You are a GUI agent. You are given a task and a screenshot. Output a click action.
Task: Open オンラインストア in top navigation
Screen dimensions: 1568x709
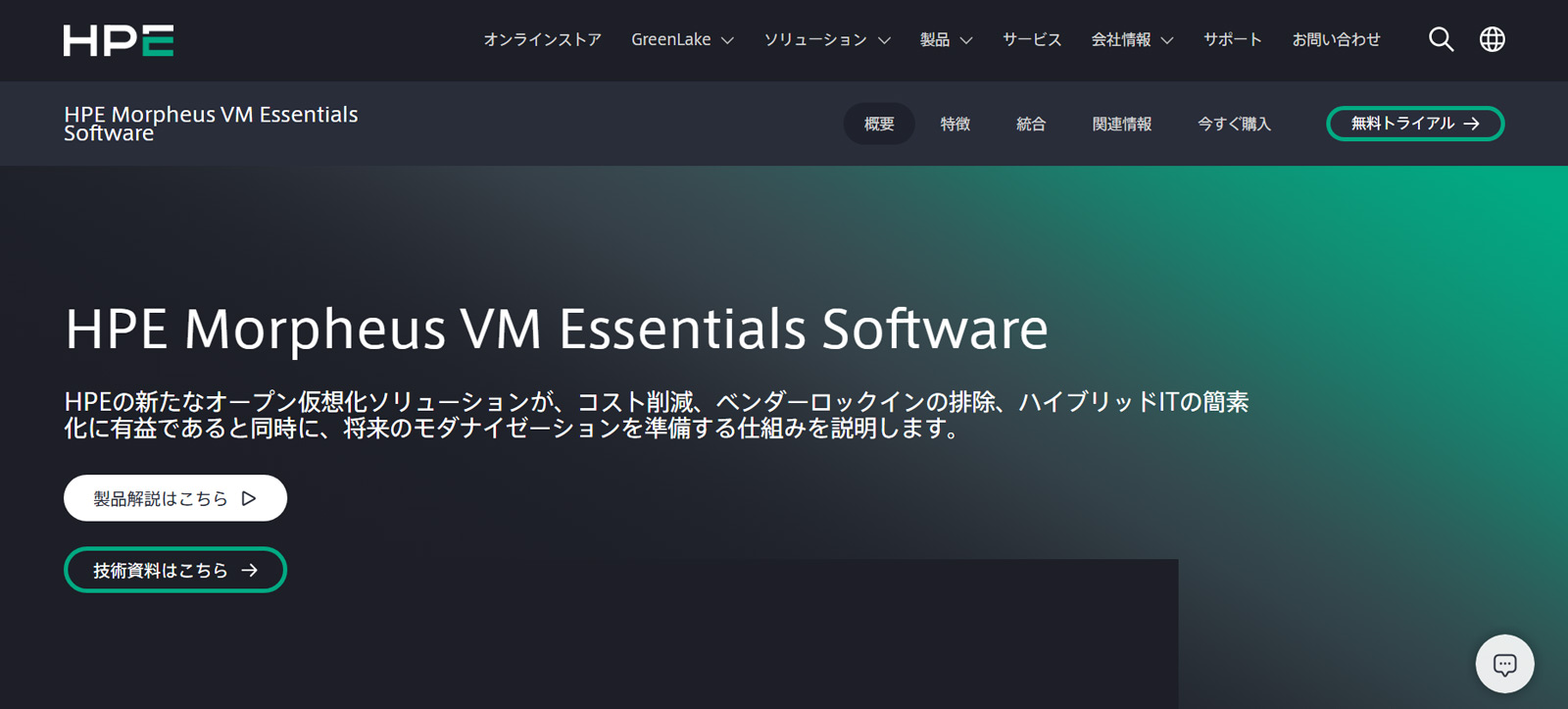point(542,39)
